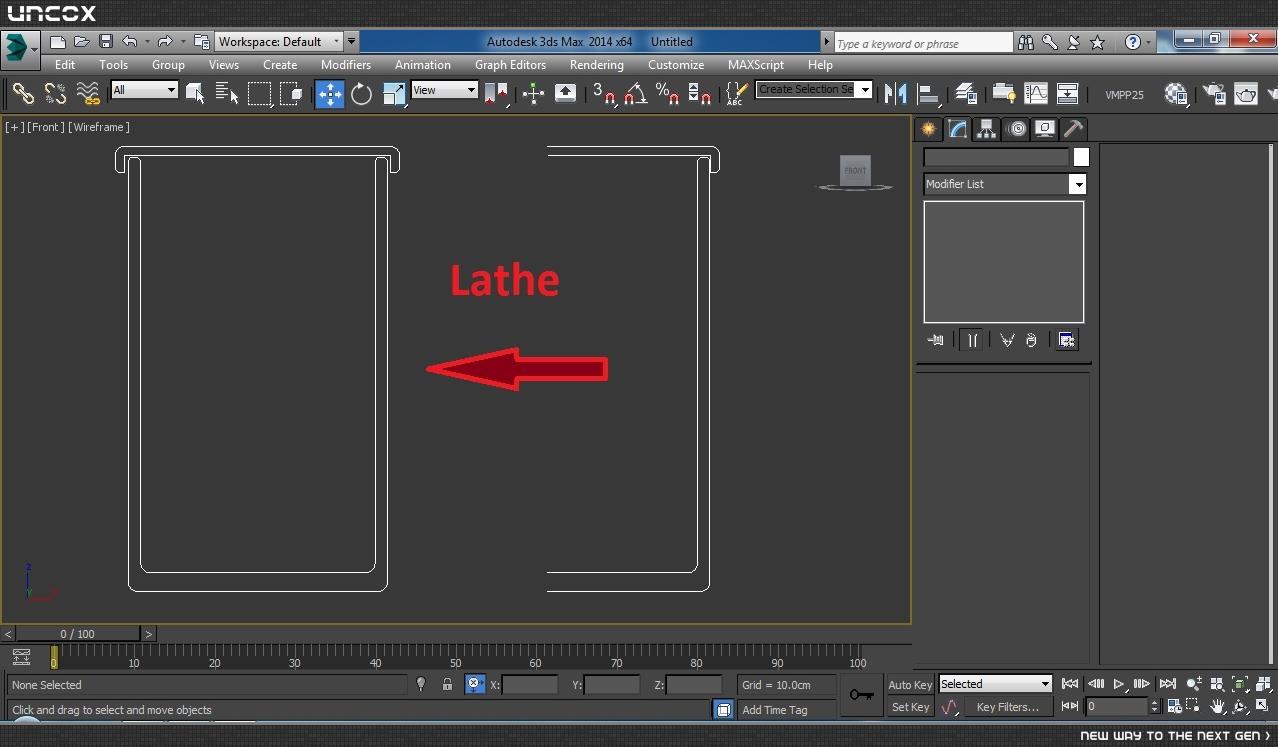
Task: Switch to the Hierarchy command panel tab
Action: click(x=987, y=129)
